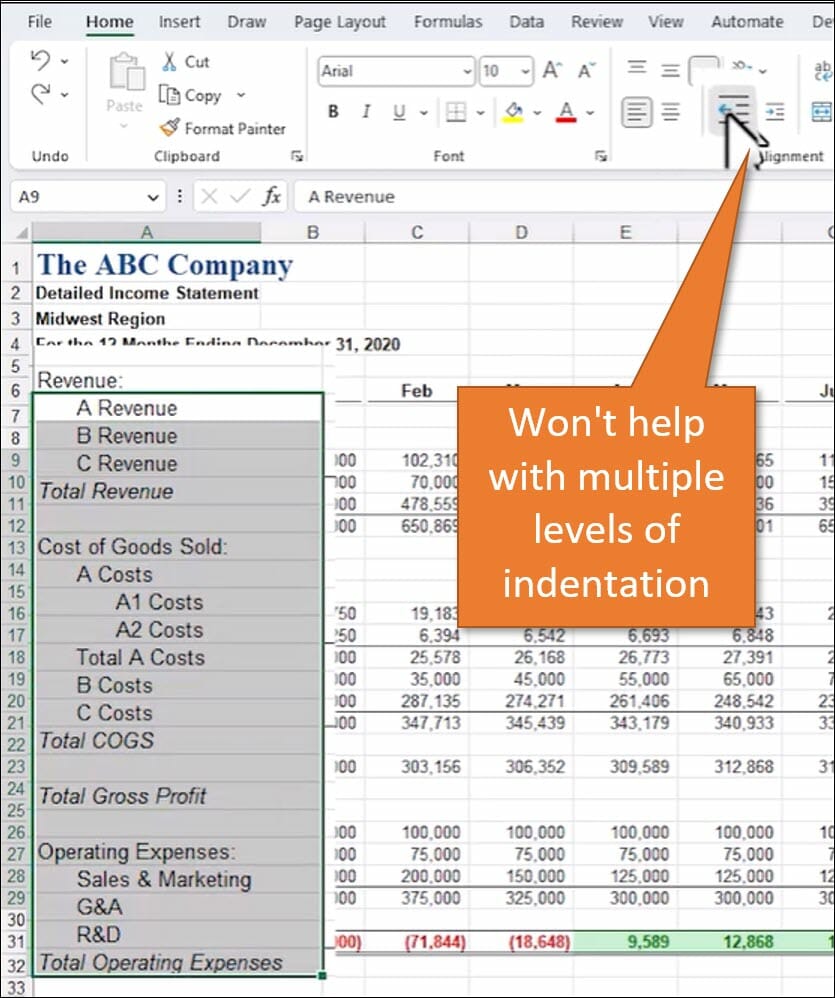Open the Arial font name dropdown
The image size is (835, 998).
tap(467, 71)
